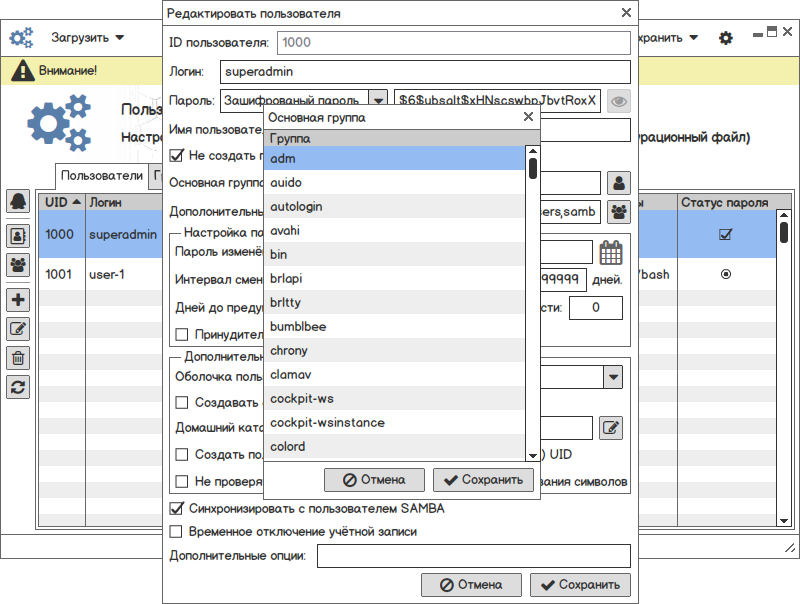This screenshot has width=800, height=604.
Task: Toggle Синхронизировать с пользователем SAMBA checkbox
Action: point(177,508)
